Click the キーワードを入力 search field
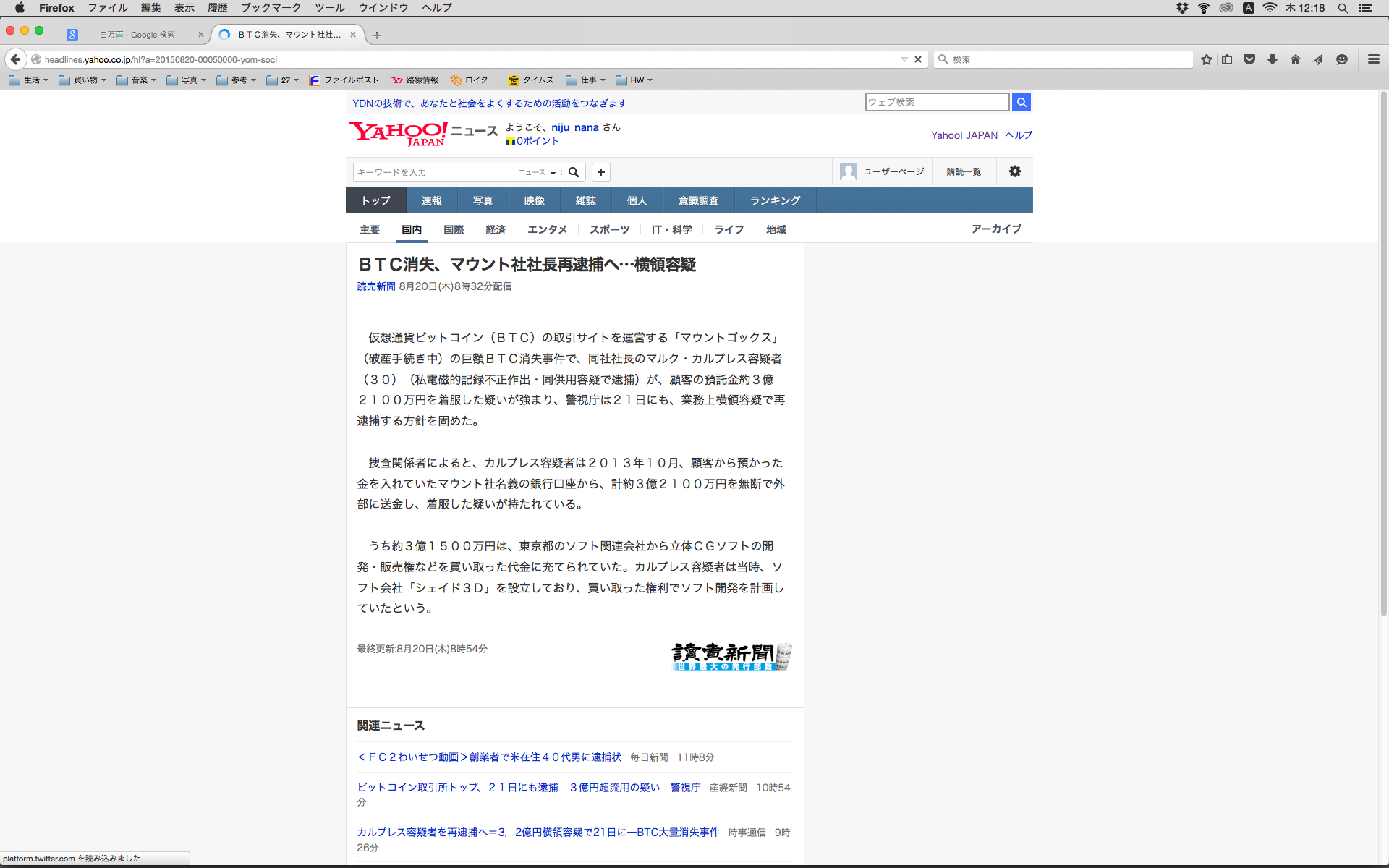1389x868 pixels. click(x=434, y=172)
